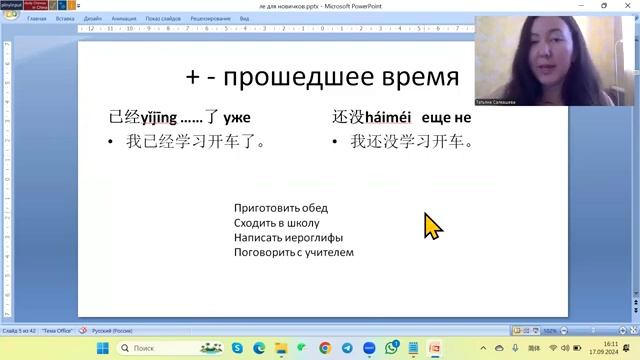The height and width of the screenshot is (360, 640).
Task: Open the volume speaker tray icon
Action: (x=565, y=348)
